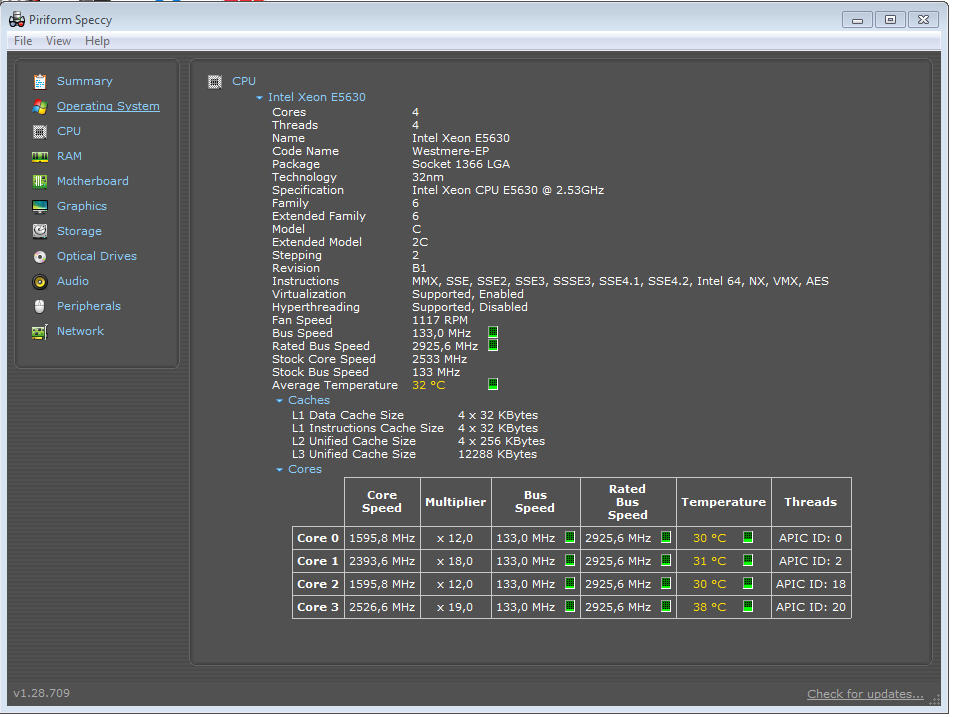
Task: Click the x 19,0 multiplier cell
Action: pyautogui.click(x=455, y=607)
